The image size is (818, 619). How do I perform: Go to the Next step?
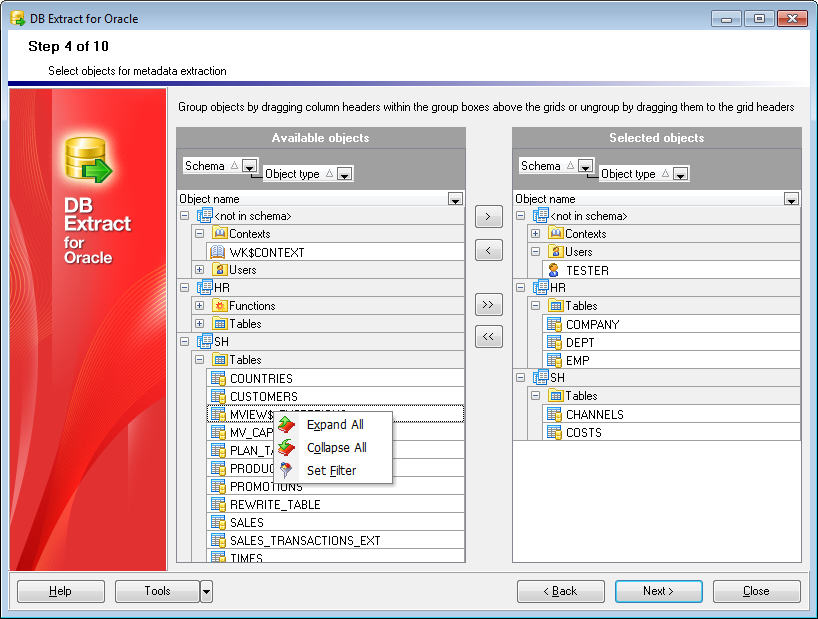pyautogui.click(x=658, y=591)
